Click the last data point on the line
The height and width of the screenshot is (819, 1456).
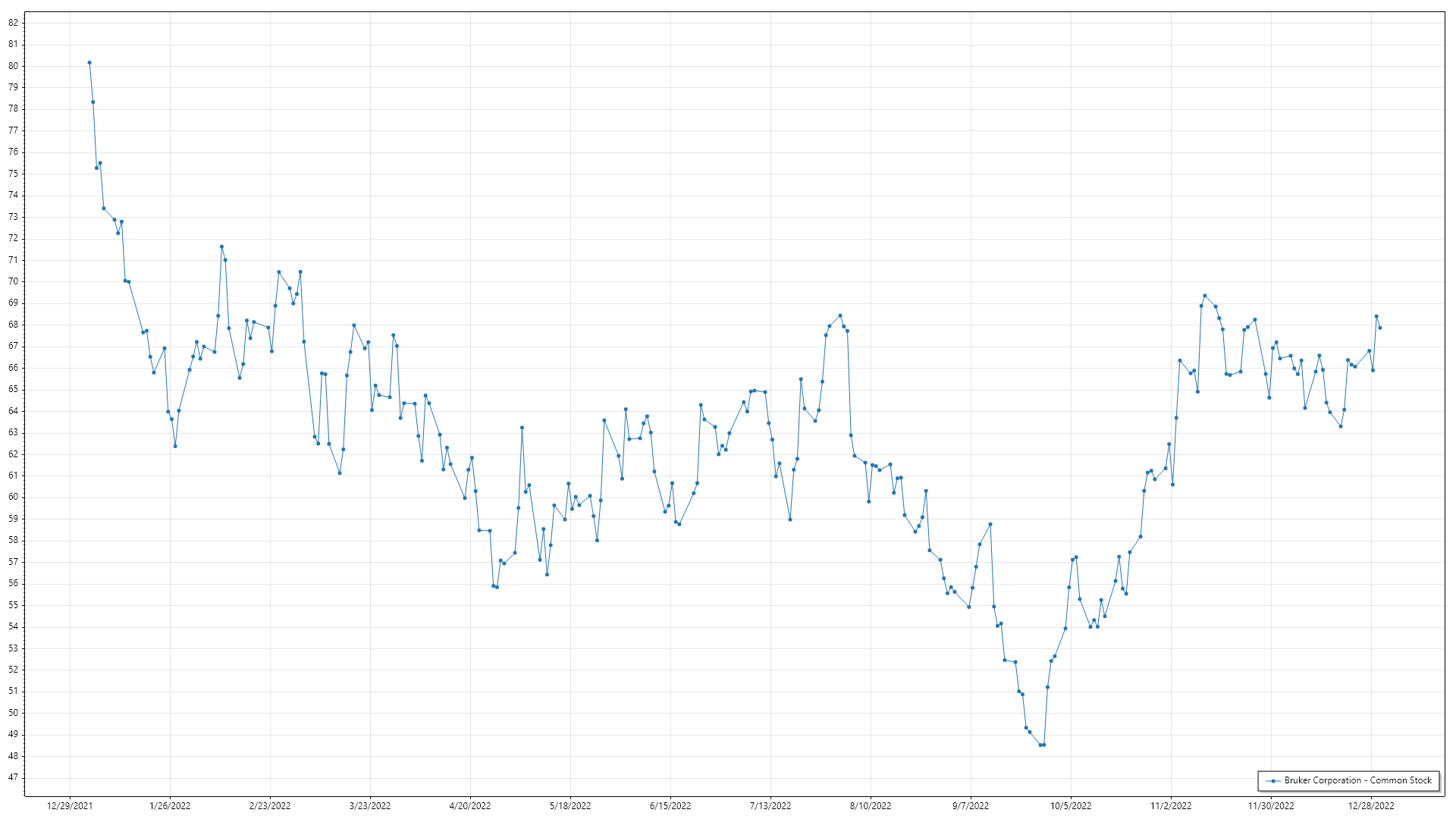click(x=1380, y=328)
